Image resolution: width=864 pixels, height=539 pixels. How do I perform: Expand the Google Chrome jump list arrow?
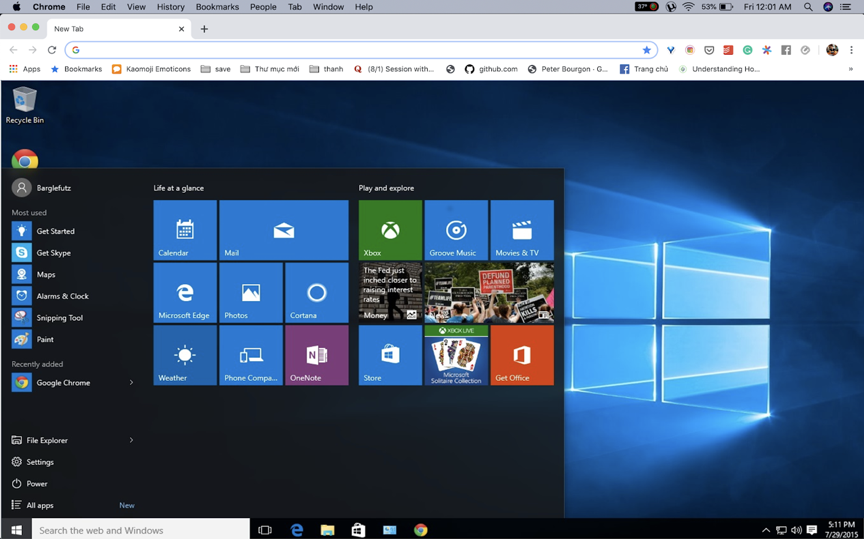click(131, 382)
